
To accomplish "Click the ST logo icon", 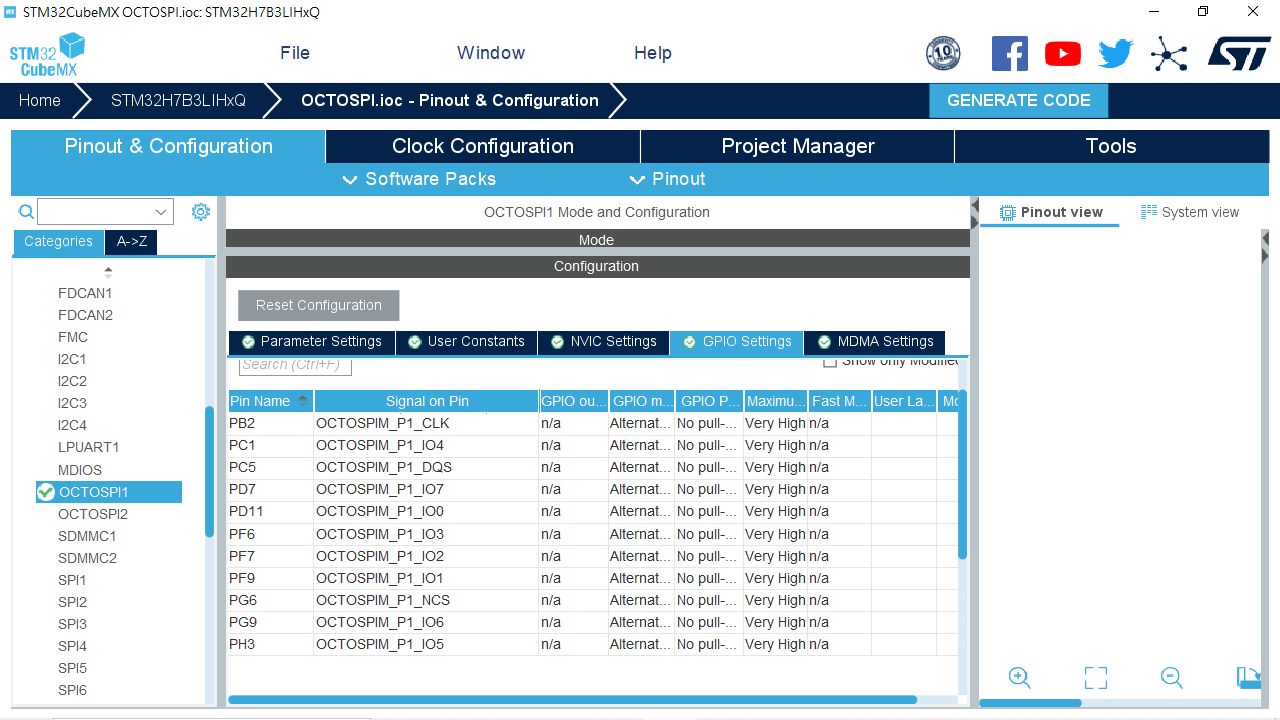I will 1239,53.
